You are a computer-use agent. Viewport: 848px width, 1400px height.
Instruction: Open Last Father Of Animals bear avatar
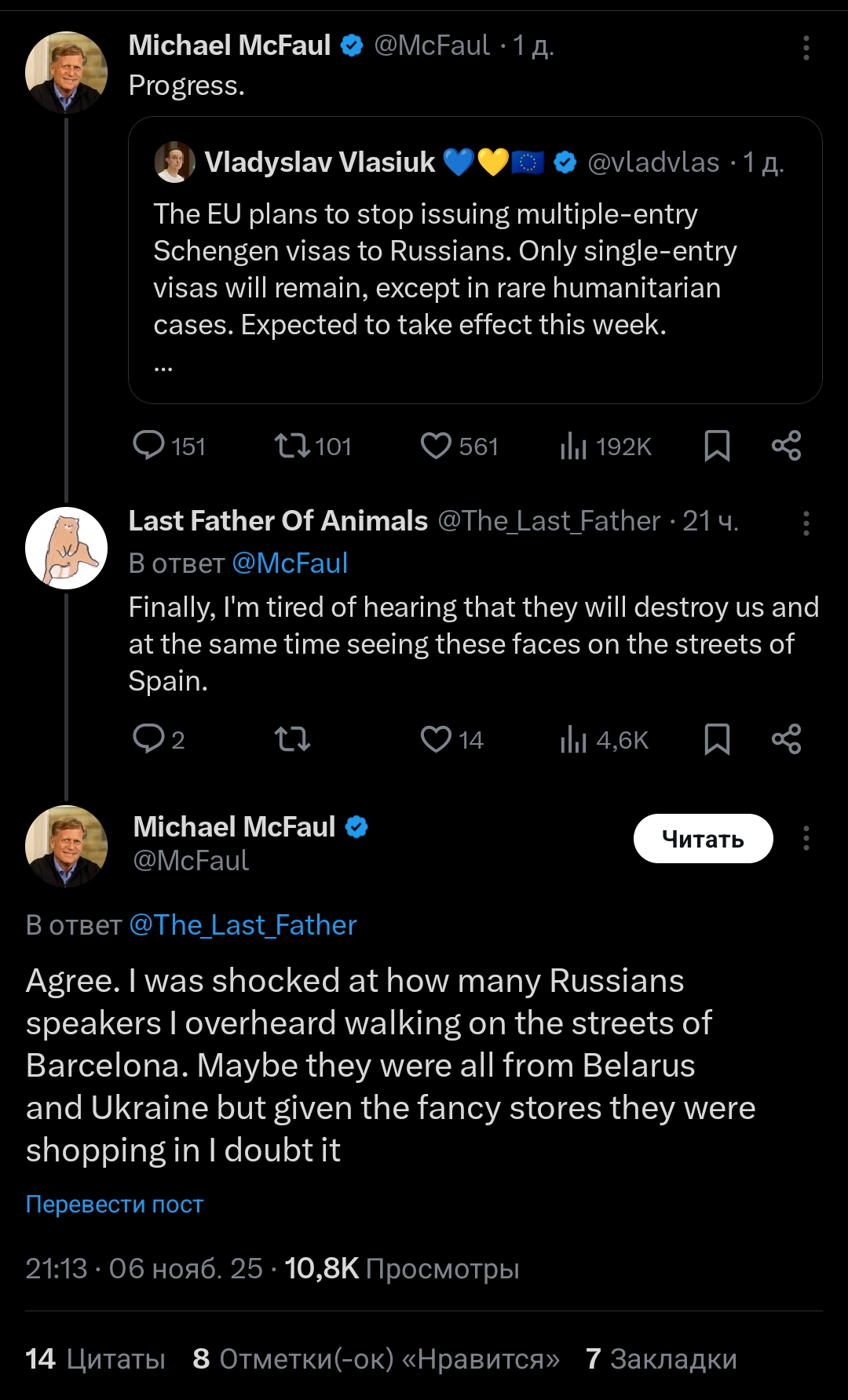click(66, 548)
